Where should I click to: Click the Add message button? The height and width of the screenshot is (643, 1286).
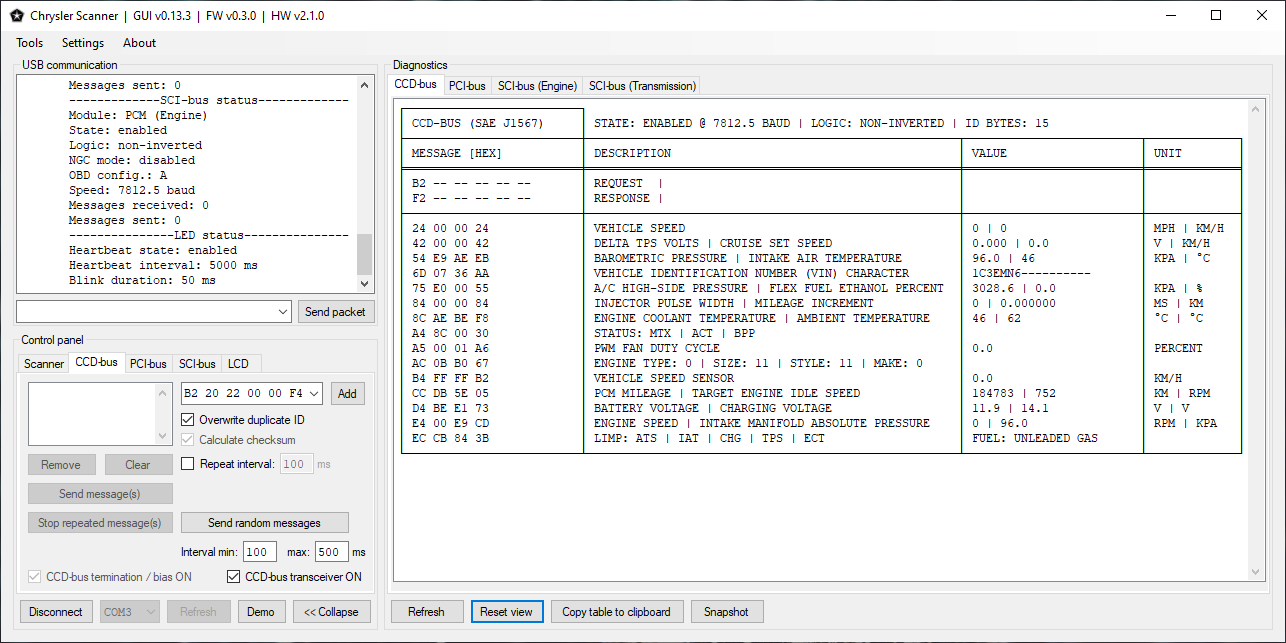pos(347,394)
